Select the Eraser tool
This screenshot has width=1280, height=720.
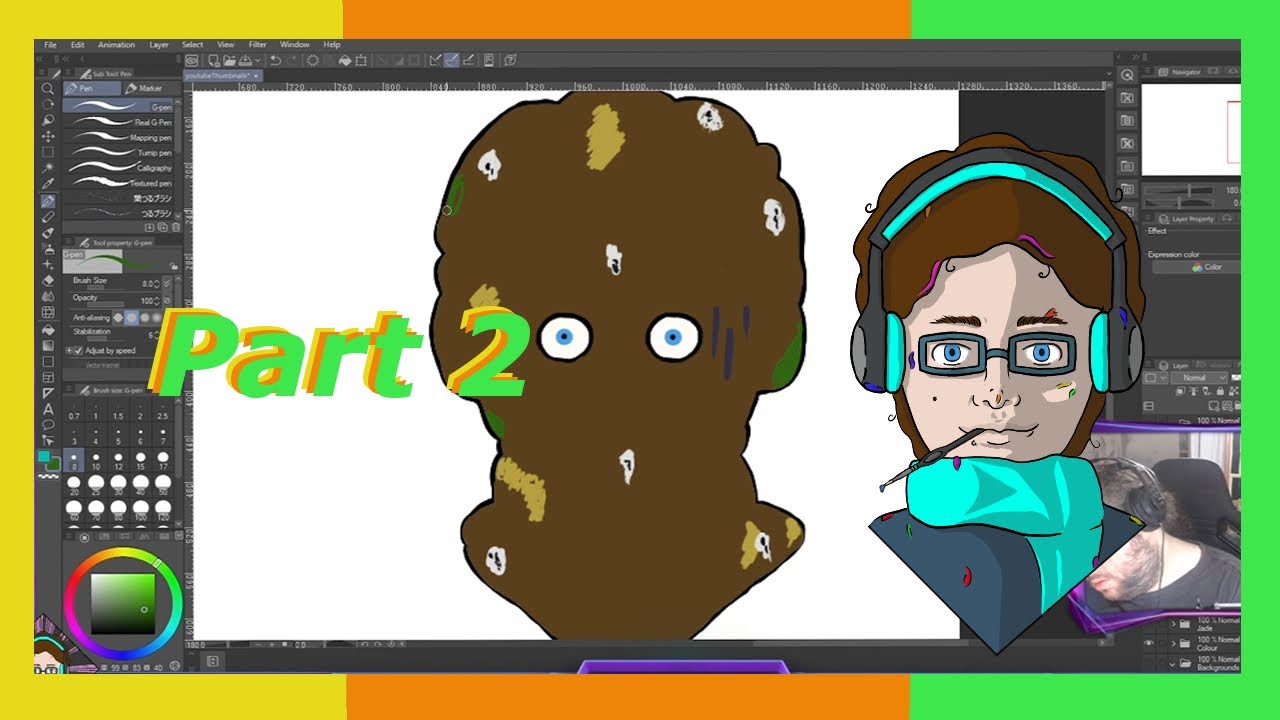click(x=48, y=280)
